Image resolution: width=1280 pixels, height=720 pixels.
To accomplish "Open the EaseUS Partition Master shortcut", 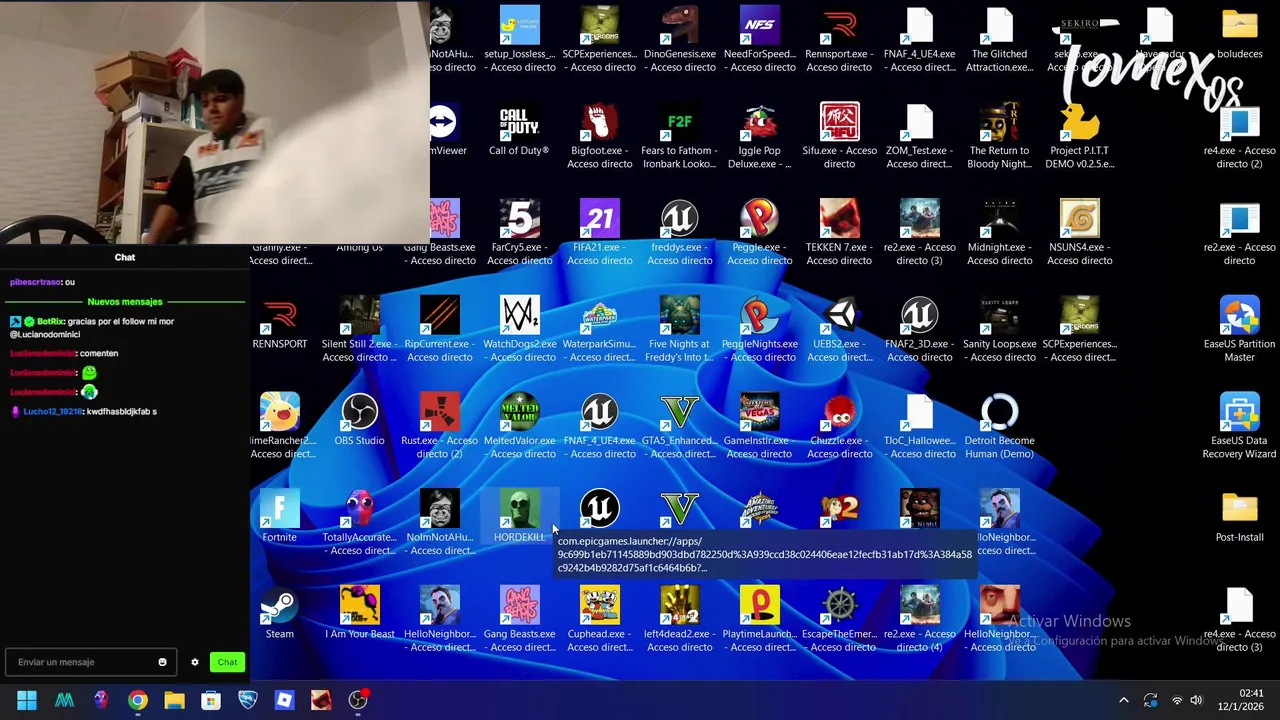I will tap(1239, 329).
